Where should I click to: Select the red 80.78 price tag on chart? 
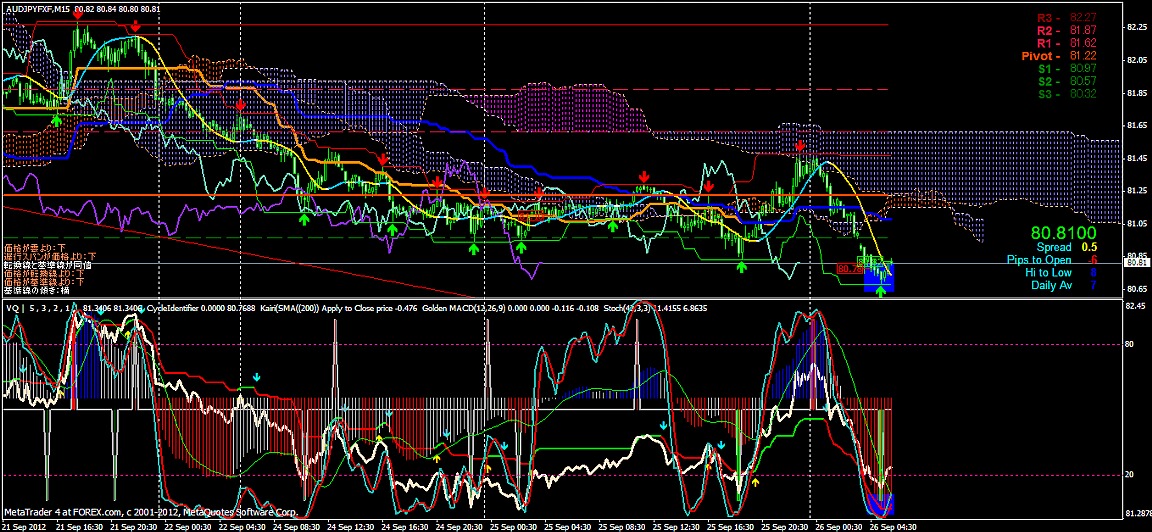[x=848, y=268]
